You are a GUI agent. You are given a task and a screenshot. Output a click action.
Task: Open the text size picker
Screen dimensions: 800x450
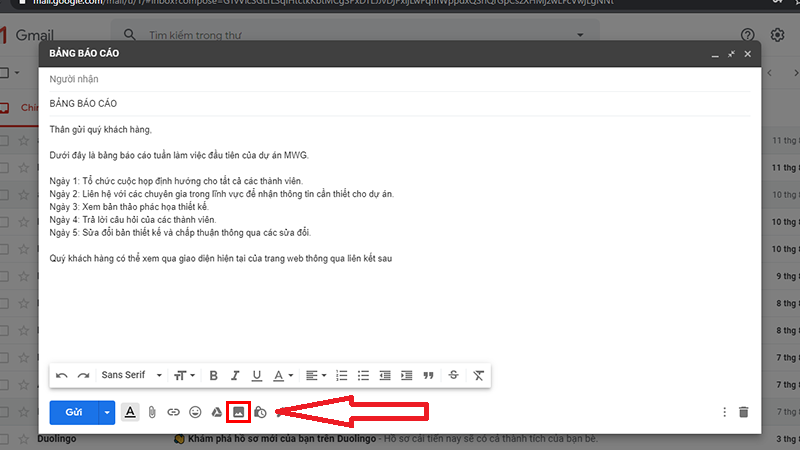[184, 376]
